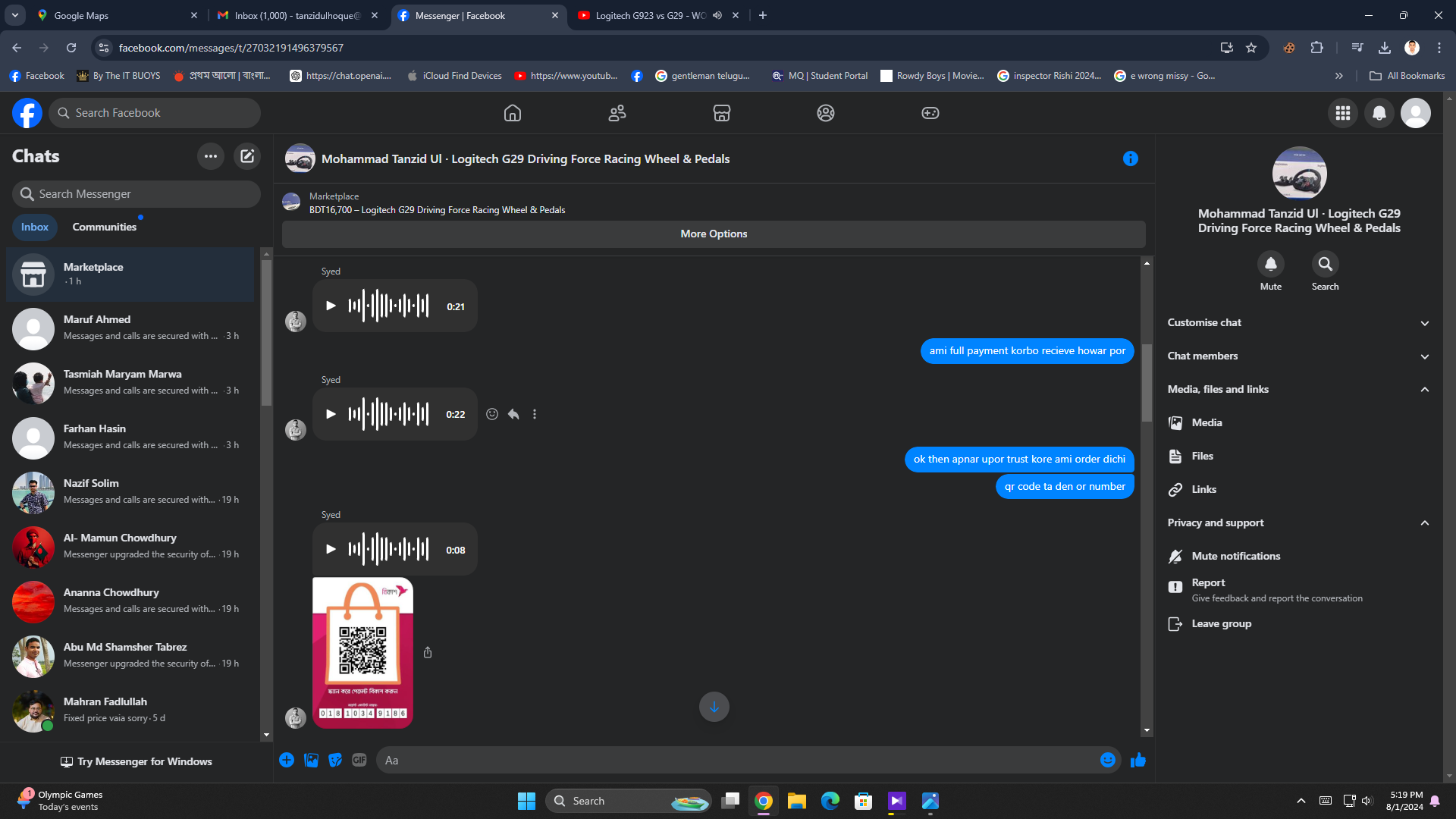Image resolution: width=1456 pixels, height=819 pixels.
Task: Show hidden system tray icons
Action: (x=1301, y=801)
